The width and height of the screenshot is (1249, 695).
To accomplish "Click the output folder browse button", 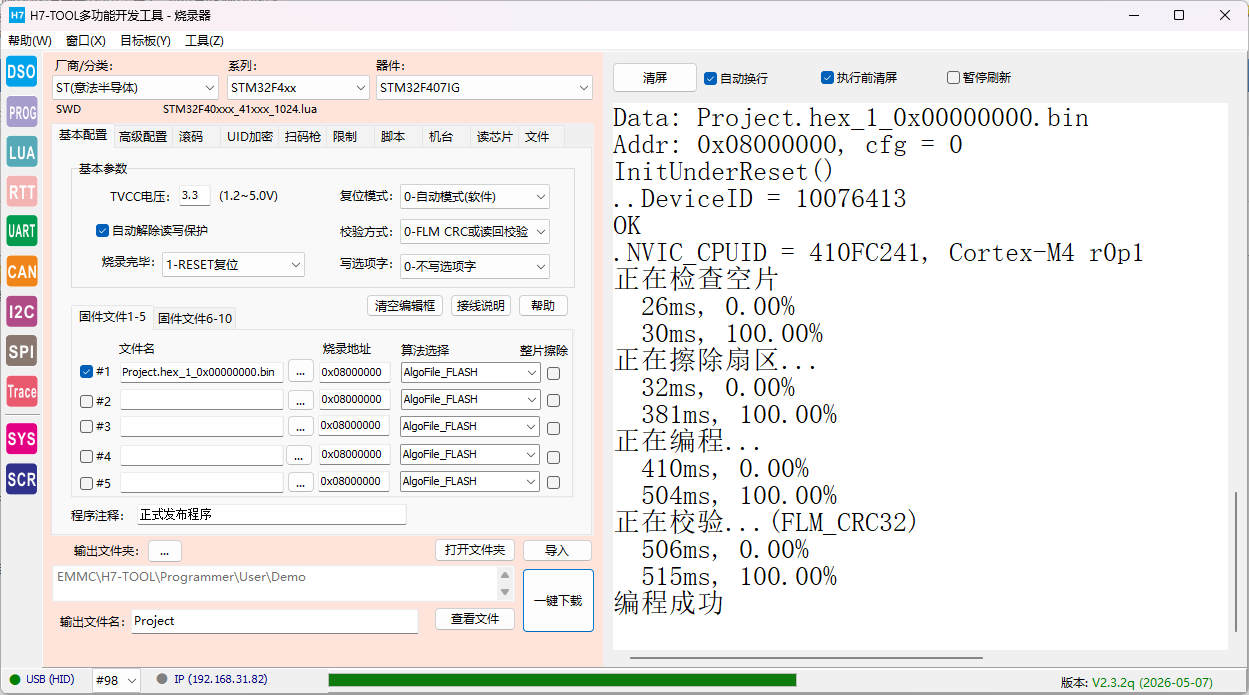I will pyautogui.click(x=164, y=551).
